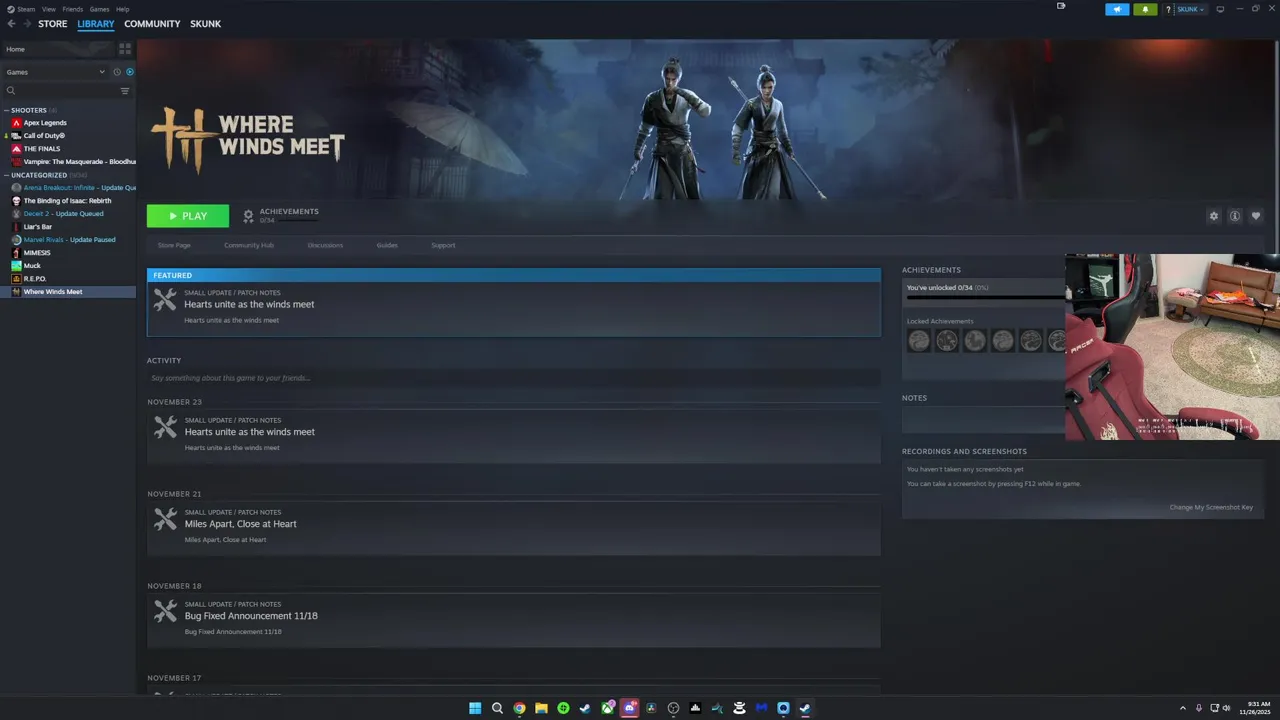This screenshot has width=1280, height=720.
Task: Show hidden system tray icons chevron
Action: click(1183, 708)
